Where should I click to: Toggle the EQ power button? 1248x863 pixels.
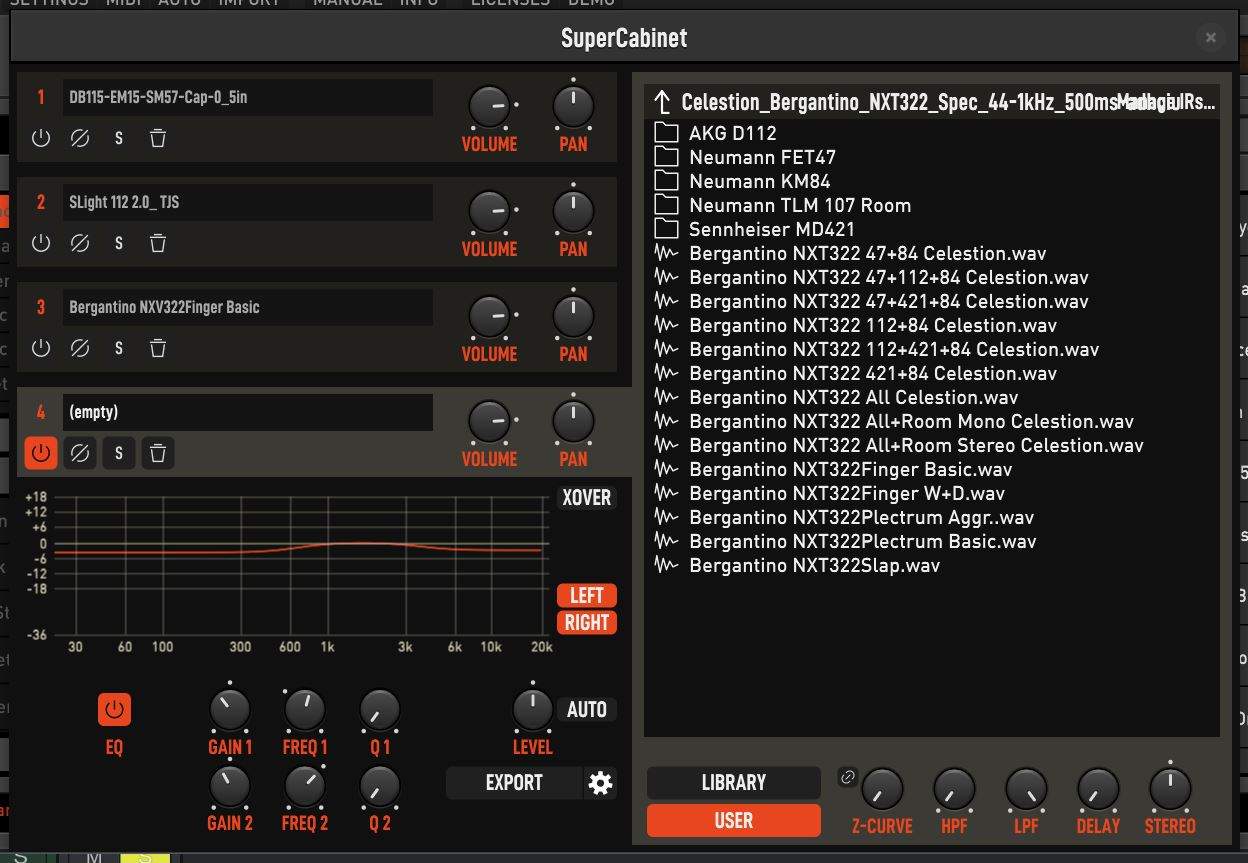coord(114,710)
